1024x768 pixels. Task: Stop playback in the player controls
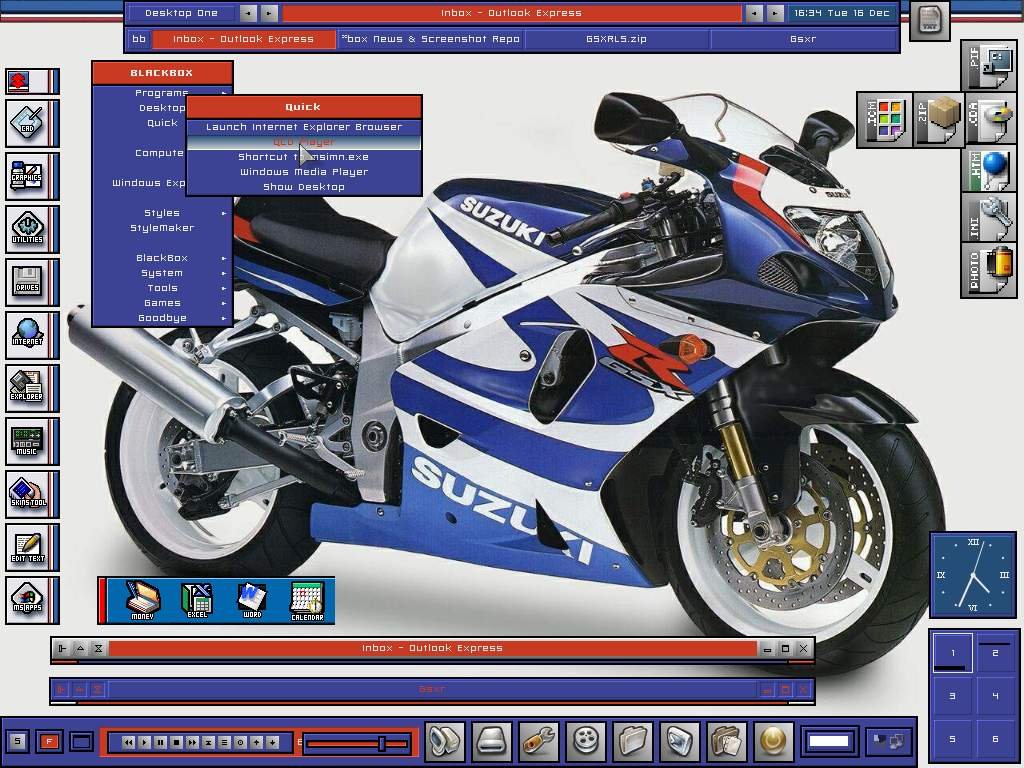176,743
